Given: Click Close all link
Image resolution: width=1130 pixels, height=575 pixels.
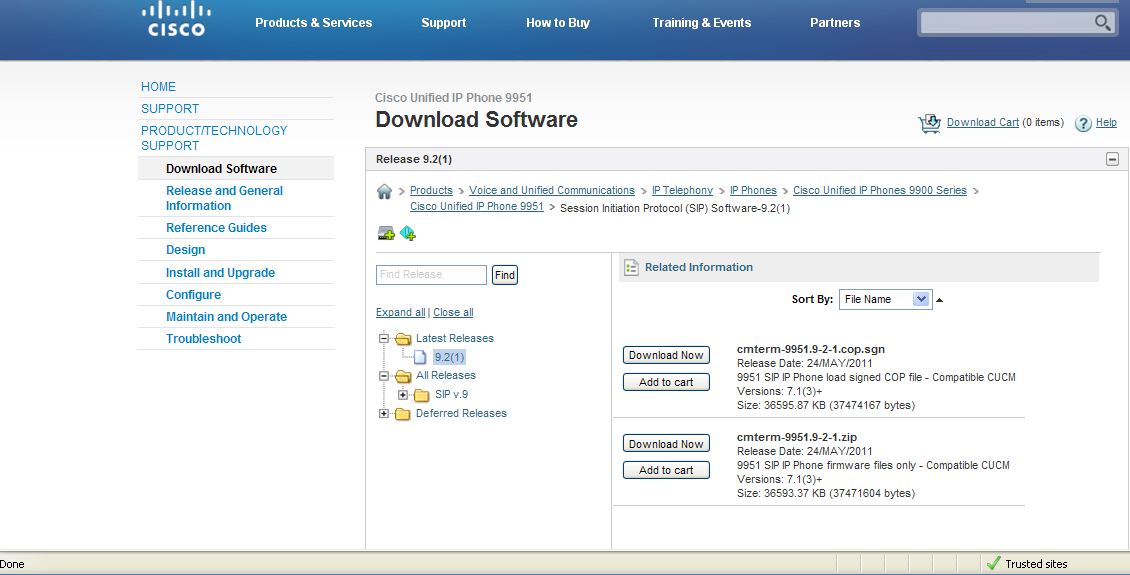Looking at the screenshot, I should click(453, 313).
